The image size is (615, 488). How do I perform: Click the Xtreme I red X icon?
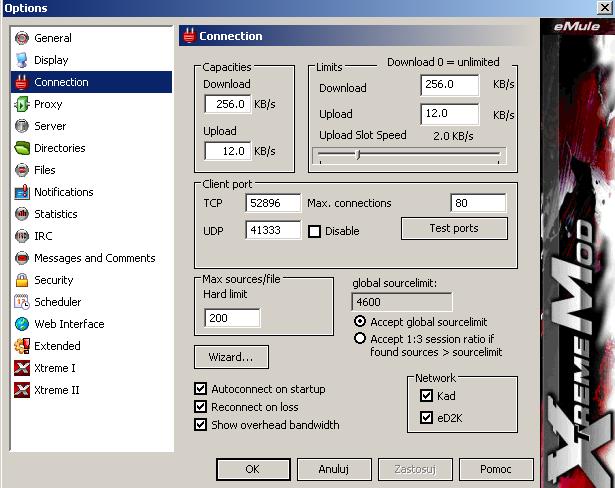click(x=22, y=368)
